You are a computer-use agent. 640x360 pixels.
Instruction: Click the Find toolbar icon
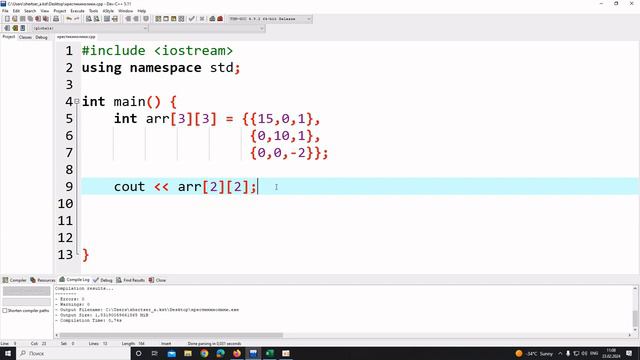click(x=89, y=19)
